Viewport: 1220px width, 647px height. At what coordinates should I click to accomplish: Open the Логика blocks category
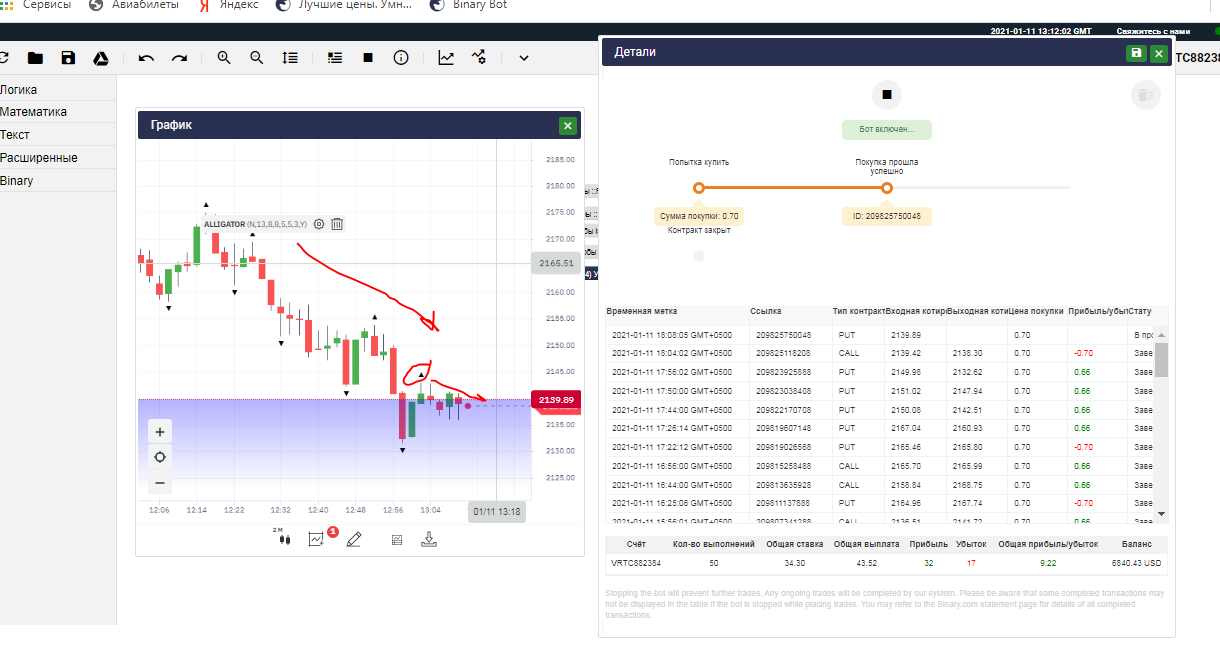coord(58,89)
